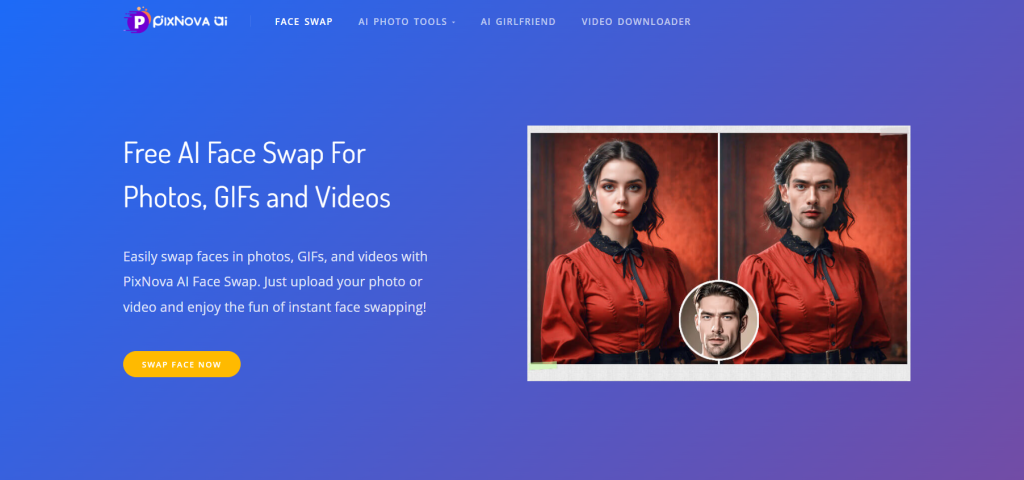The image size is (1024, 480).
Task: Click the Free AI Face Swap heading
Action: (x=257, y=175)
